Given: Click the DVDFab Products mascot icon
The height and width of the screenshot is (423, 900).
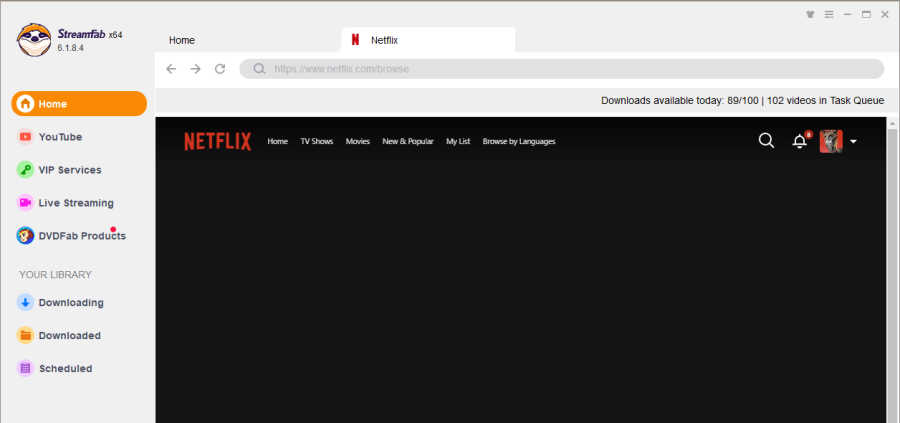Looking at the screenshot, I should pos(25,236).
